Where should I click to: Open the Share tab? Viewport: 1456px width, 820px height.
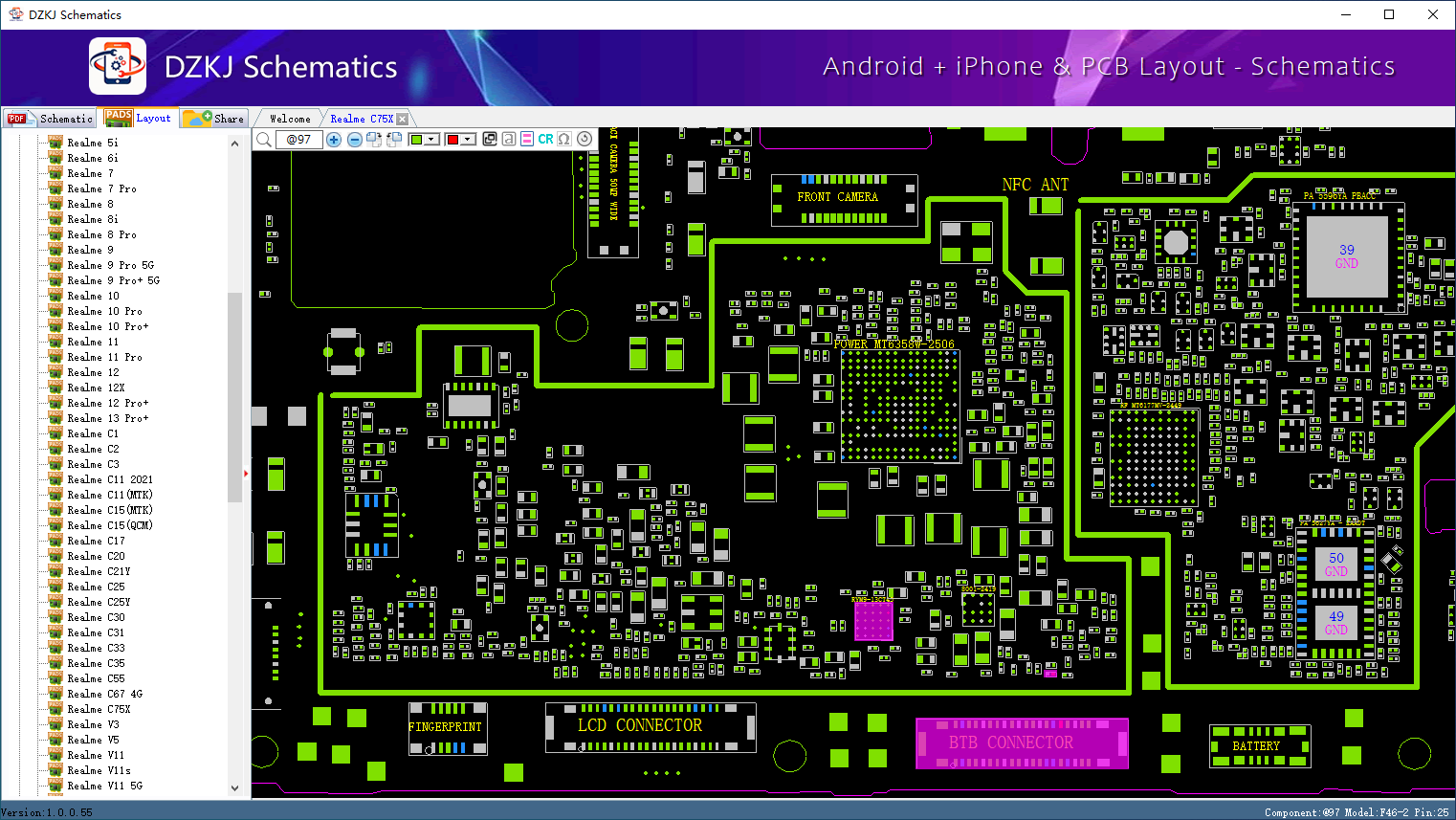tap(214, 119)
